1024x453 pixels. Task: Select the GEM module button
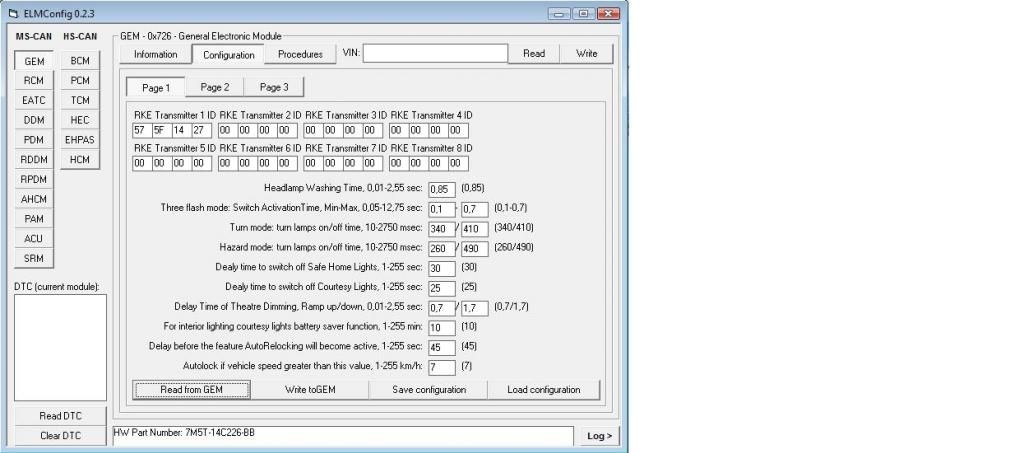[x=34, y=61]
